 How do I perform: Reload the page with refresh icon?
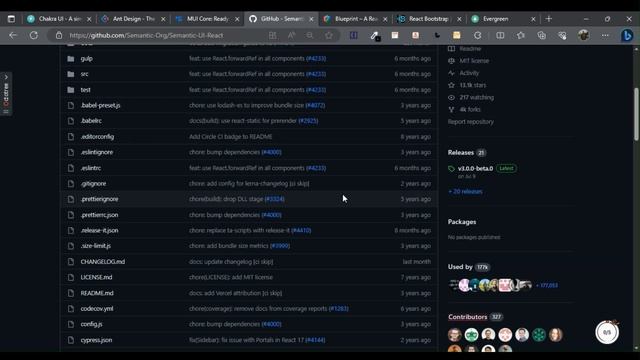[34, 36]
